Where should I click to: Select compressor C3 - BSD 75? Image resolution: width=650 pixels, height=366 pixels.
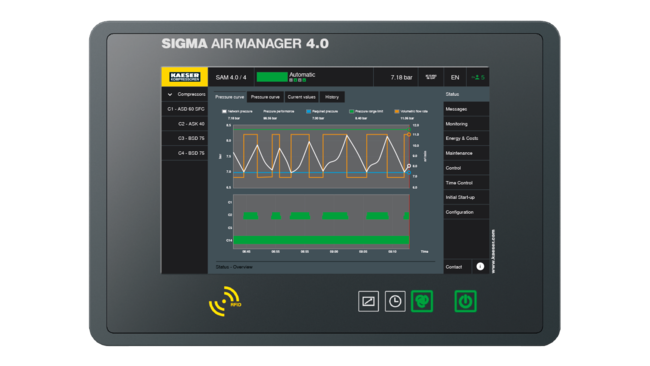185,138
